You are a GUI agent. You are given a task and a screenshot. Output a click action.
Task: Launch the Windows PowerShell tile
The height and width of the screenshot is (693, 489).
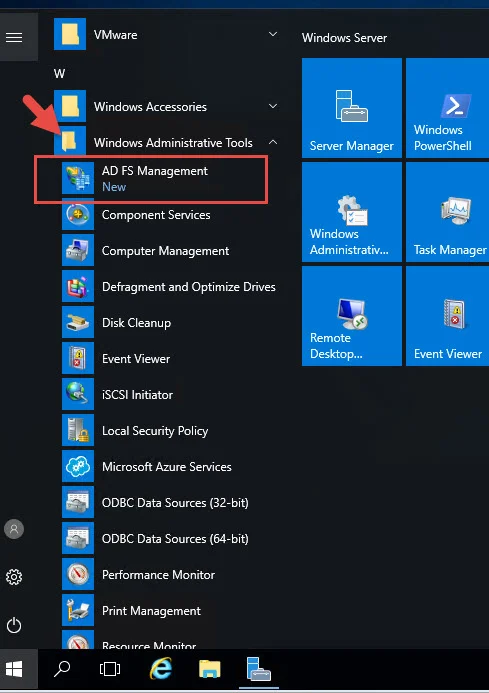447,108
